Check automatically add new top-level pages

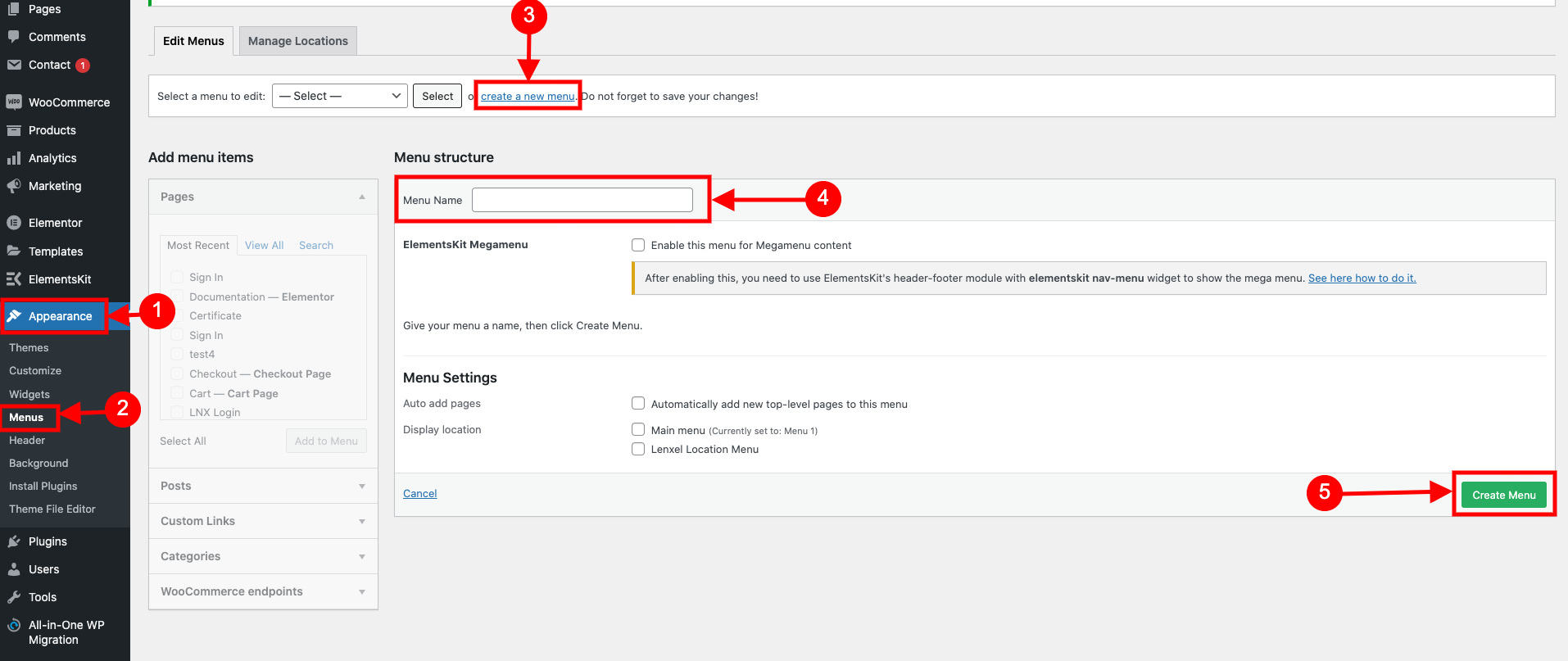pos(638,403)
